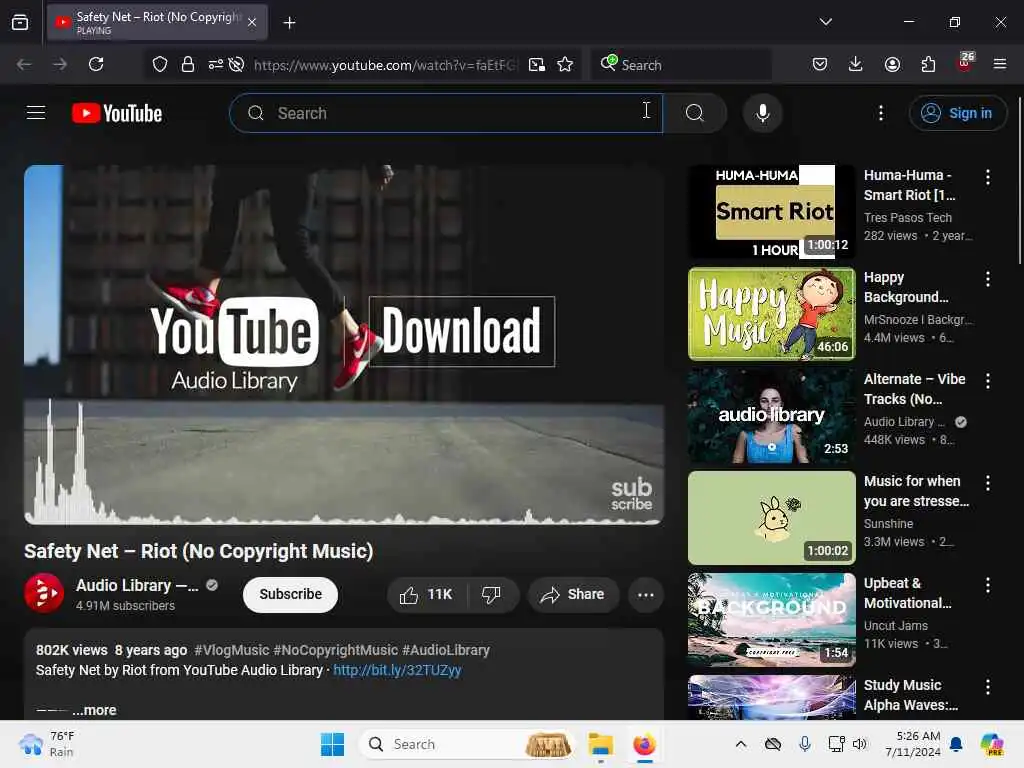Save page to Pocket
The image size is (1024, 768).
[820, 64]
